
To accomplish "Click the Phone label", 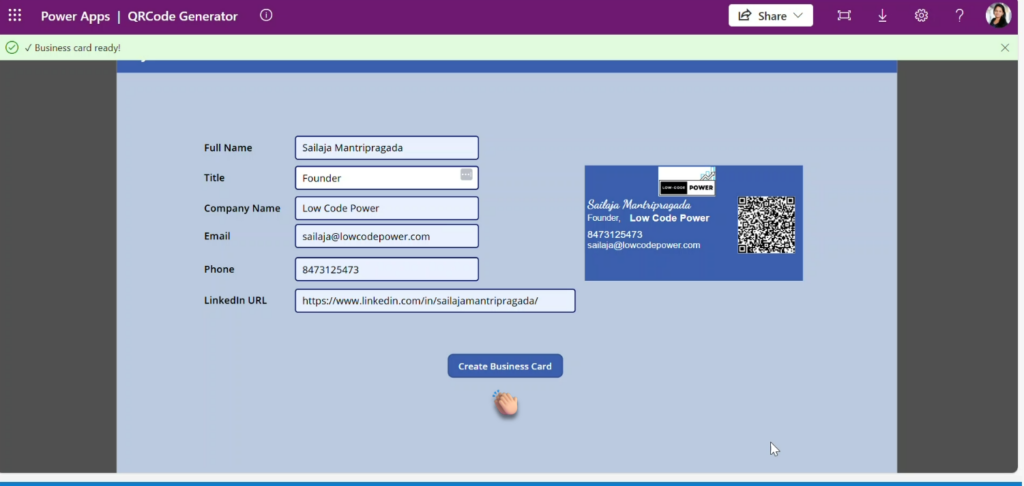I will 219,269.
